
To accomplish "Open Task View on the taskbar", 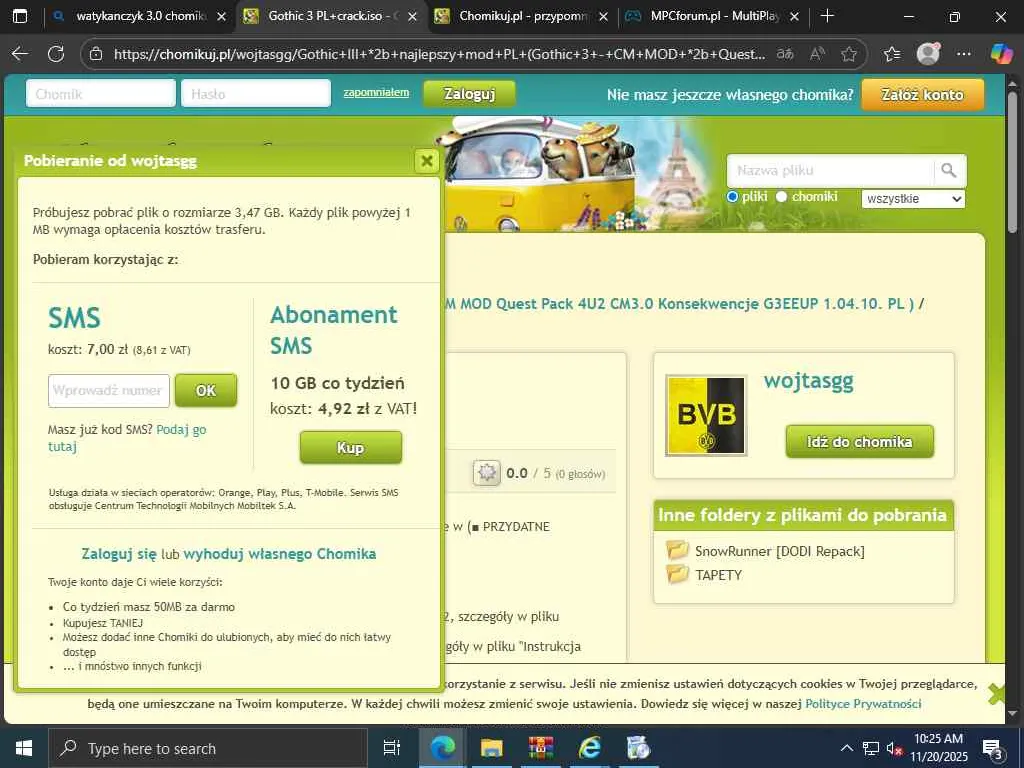I will [391, 748].
